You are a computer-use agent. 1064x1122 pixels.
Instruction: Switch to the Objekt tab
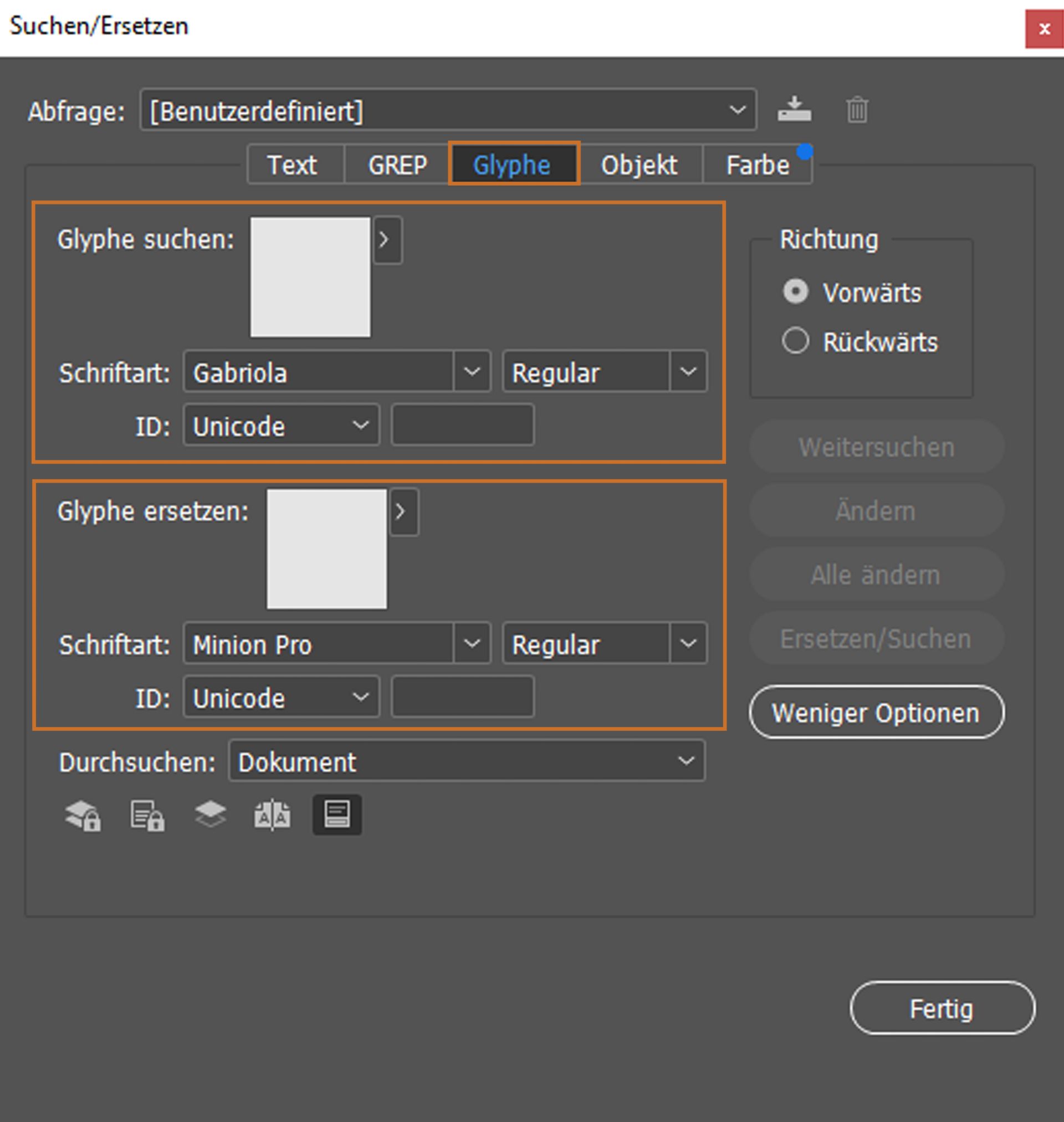point(639,166)
